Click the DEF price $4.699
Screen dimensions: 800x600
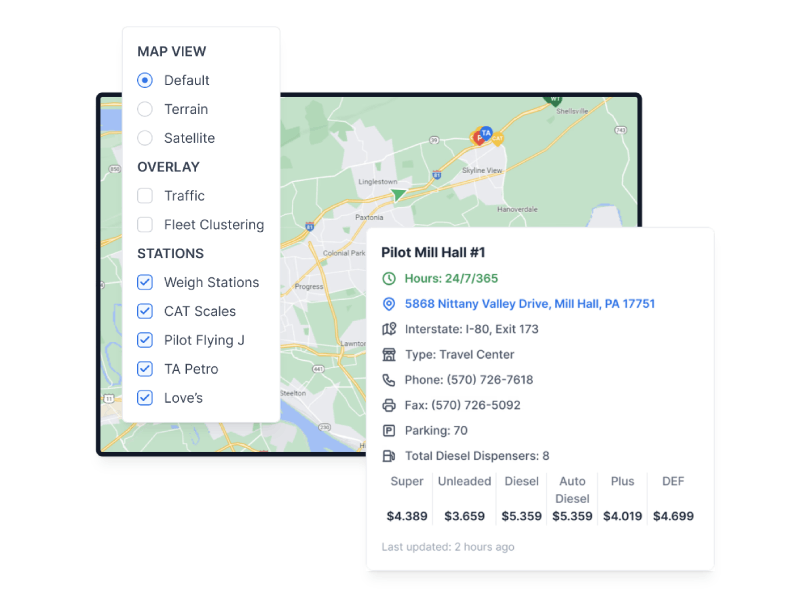pos(673,516)
